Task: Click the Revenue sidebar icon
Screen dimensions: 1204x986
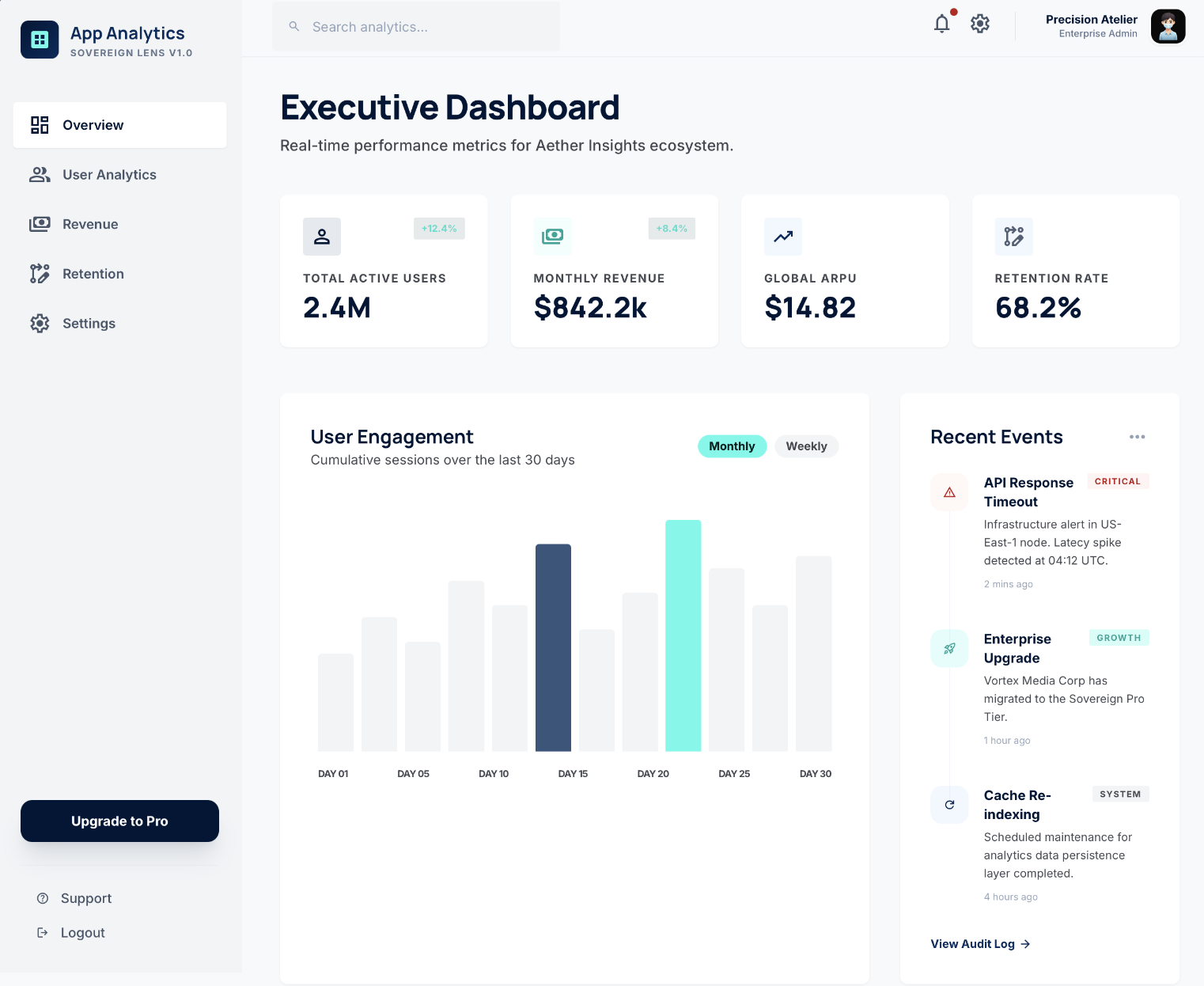Action: pos(40,224)
